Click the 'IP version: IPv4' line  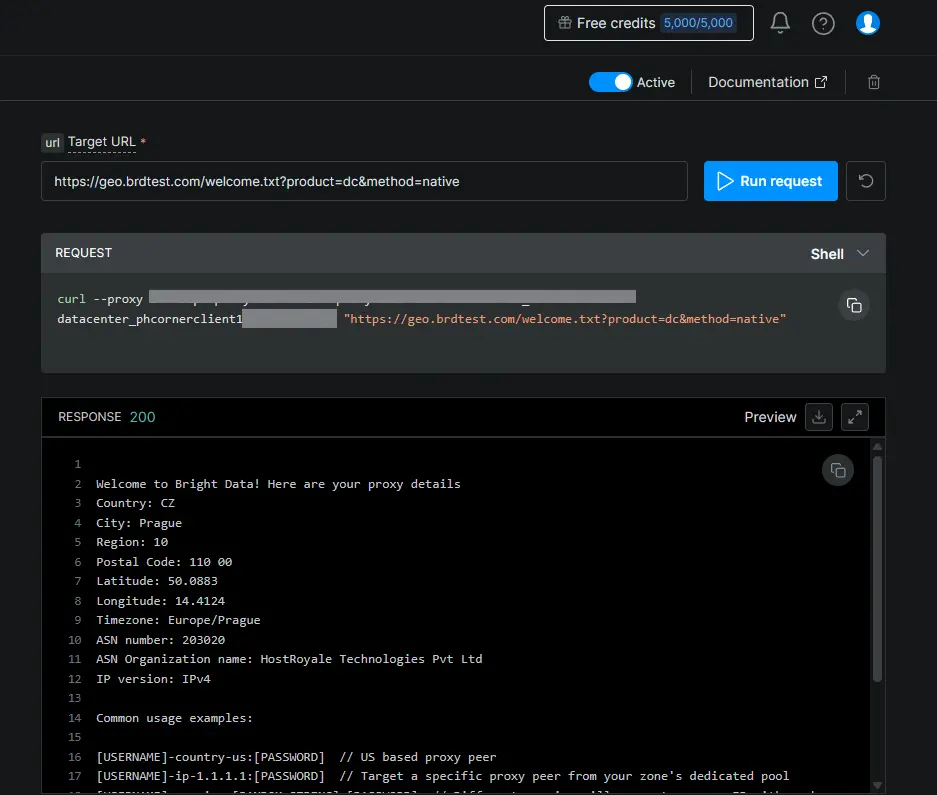coord(153,678)
